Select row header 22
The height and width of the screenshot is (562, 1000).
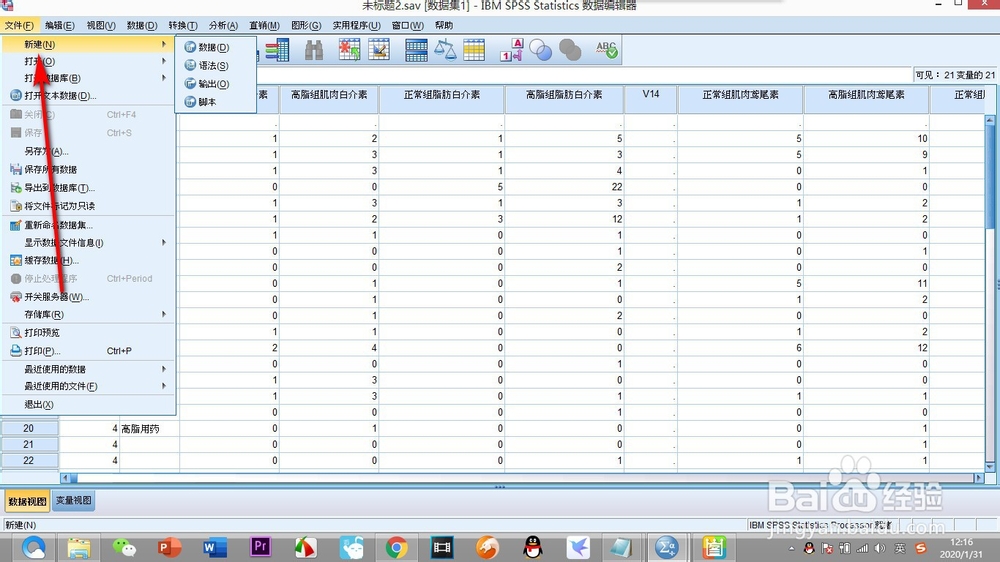click(x=29, y=460)
